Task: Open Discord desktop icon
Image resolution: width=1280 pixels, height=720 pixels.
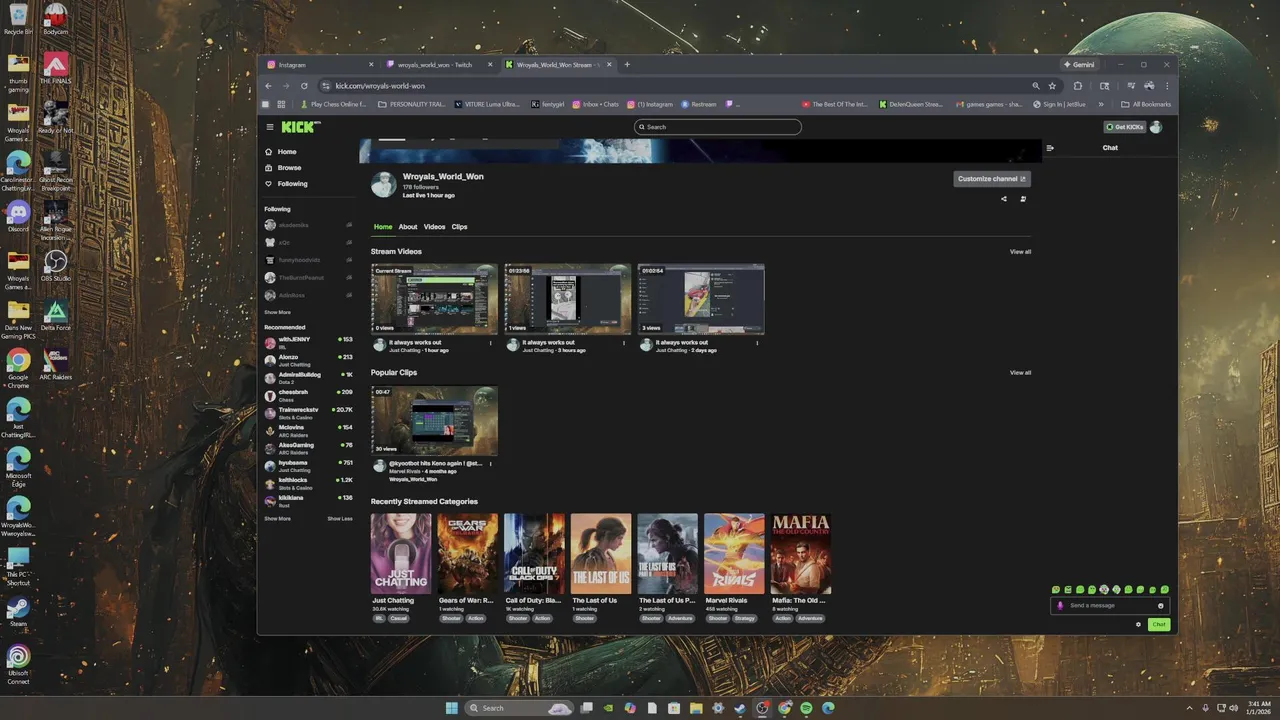Action: [x=18, y=216]
